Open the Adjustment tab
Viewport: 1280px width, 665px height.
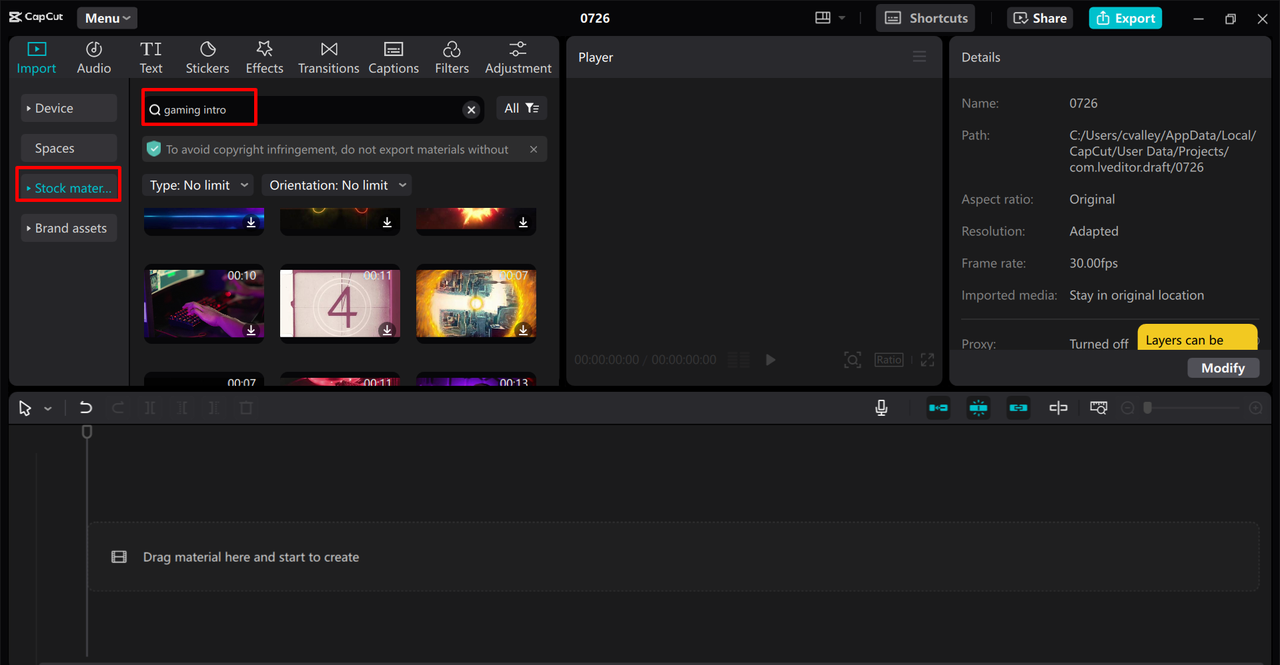pos(518,58)
